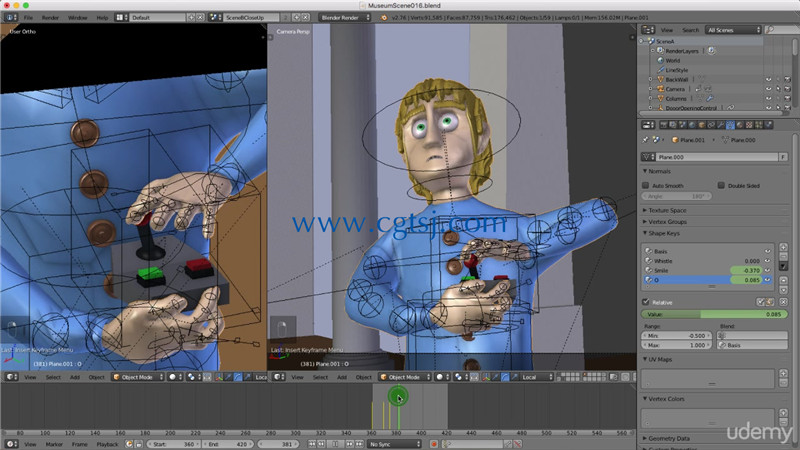Jump to timeline end frame button
The image size is (800, 450).
(x=359, y=444)
